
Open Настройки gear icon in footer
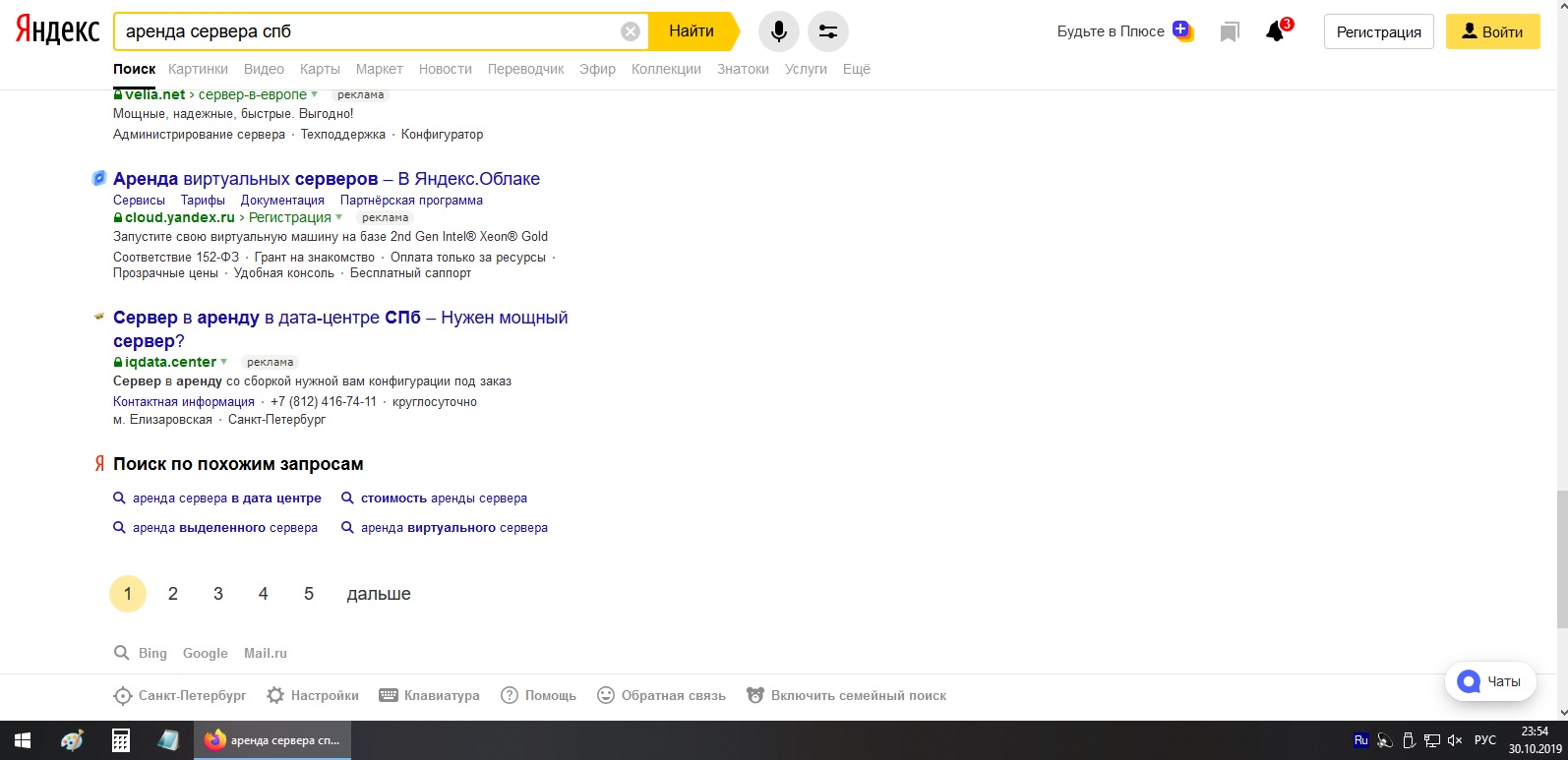coord(275,695)
